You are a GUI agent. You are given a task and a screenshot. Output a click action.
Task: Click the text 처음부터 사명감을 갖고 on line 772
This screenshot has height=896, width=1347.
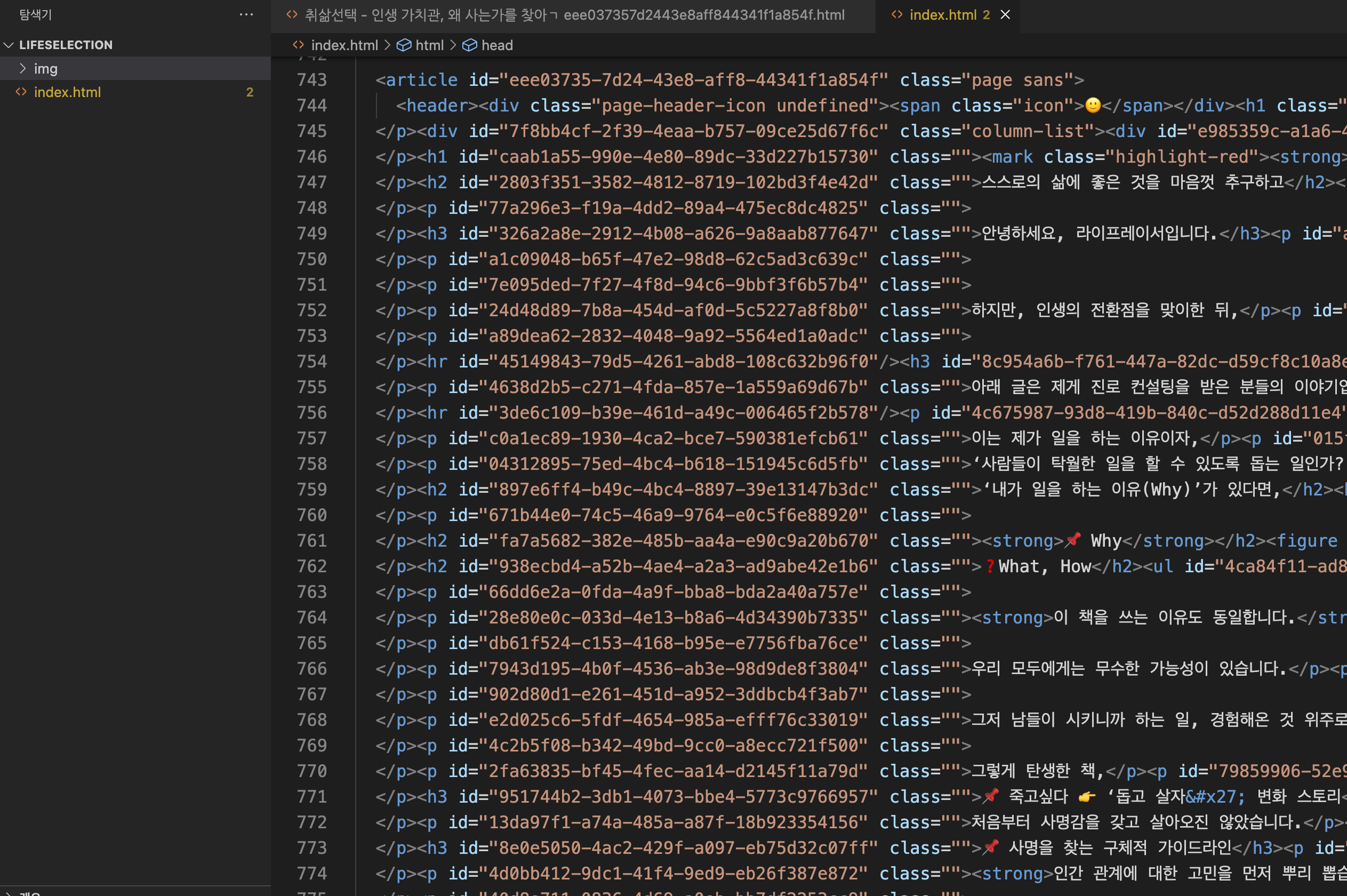click(x=1055, y=822)
